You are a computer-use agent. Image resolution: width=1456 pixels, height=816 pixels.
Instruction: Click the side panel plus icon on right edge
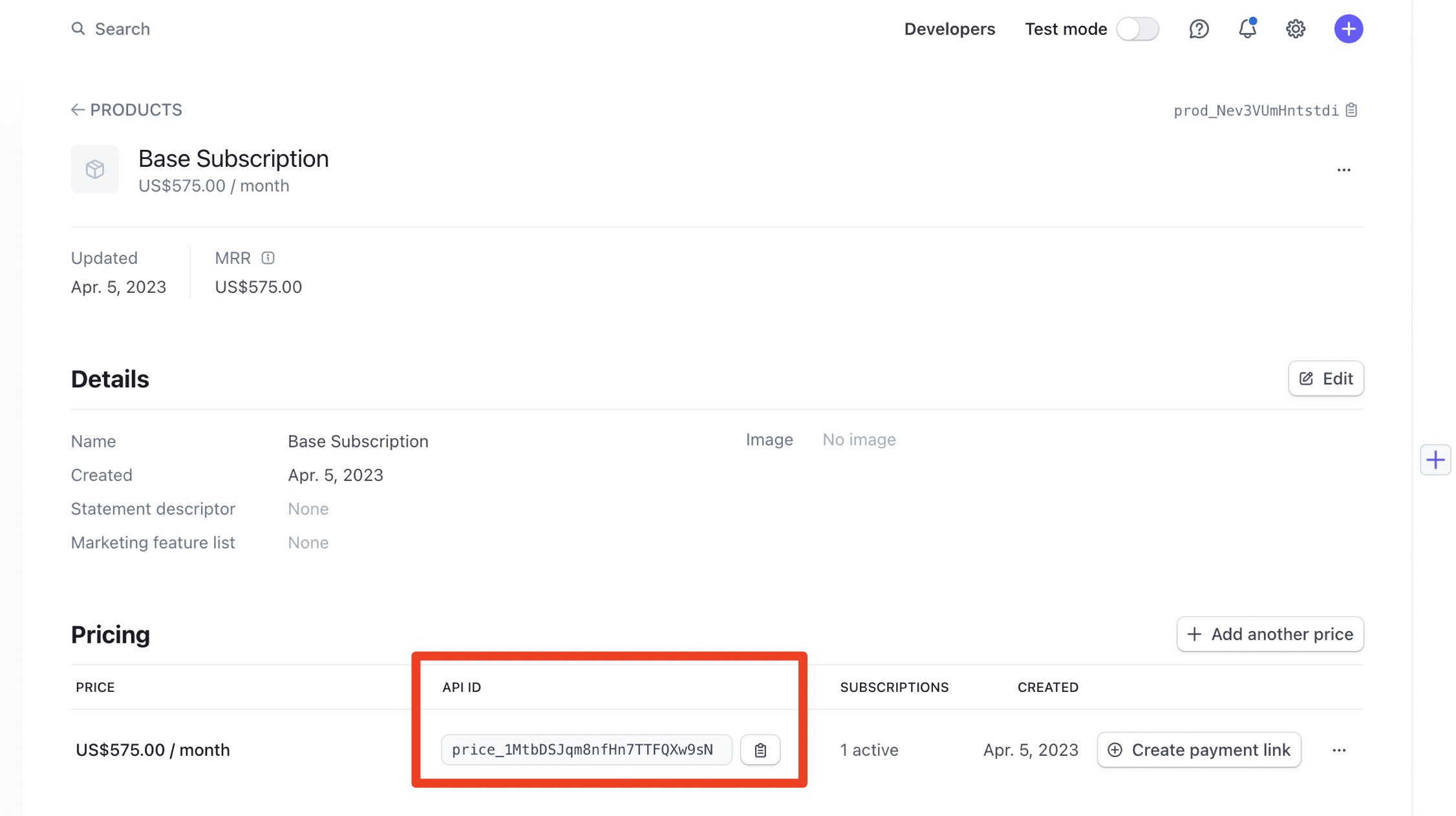1435,460
